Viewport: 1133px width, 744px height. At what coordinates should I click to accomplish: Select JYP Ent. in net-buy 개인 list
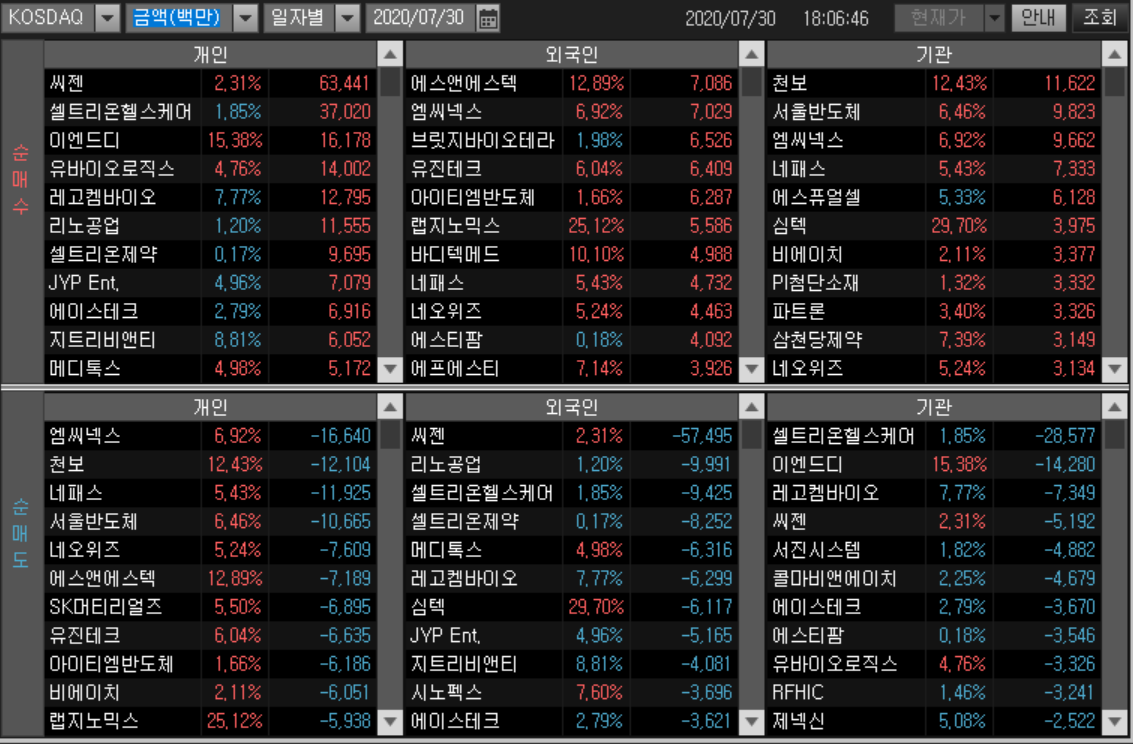(210, 283)
